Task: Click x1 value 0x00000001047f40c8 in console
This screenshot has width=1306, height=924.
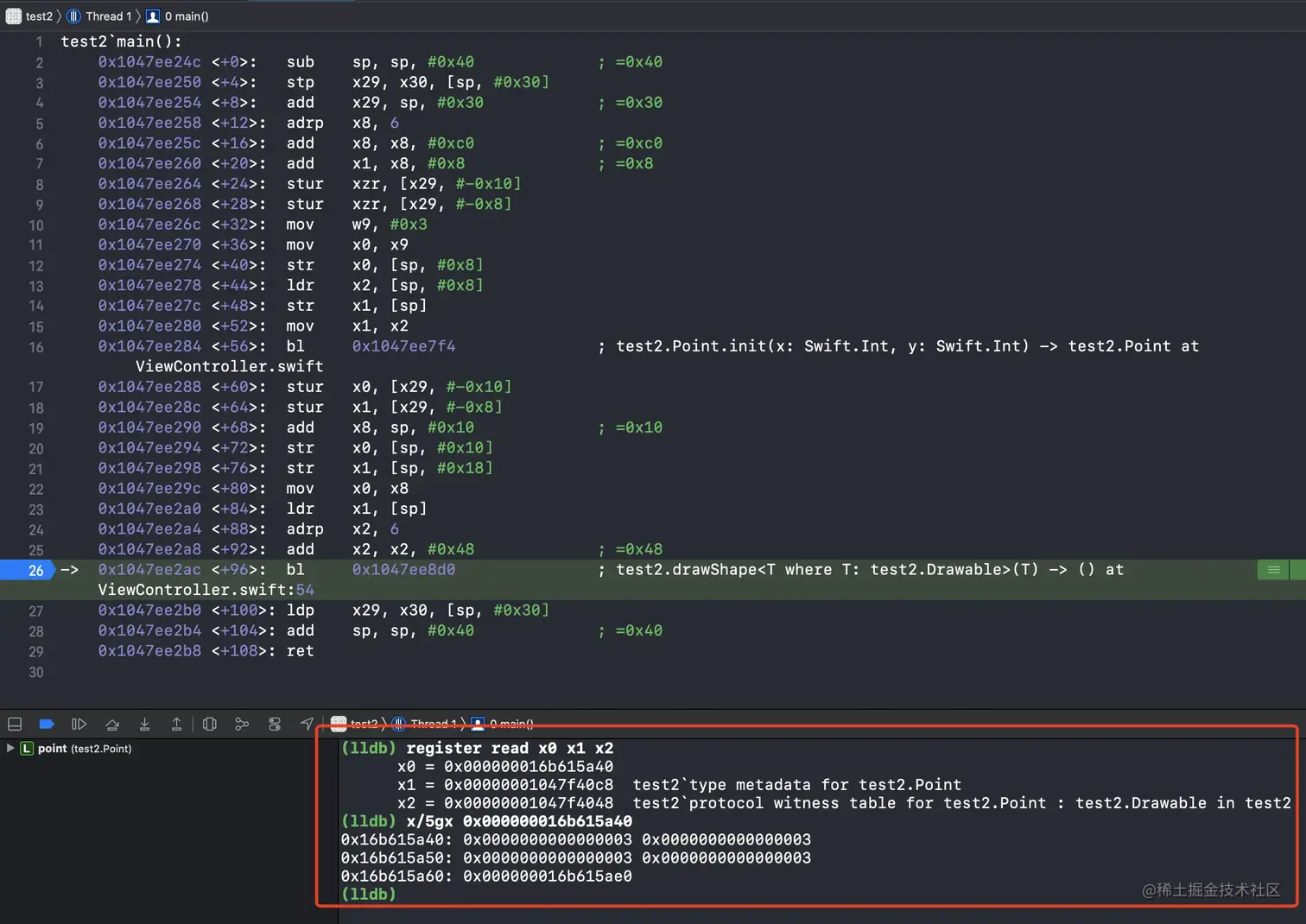Action: pyautogui.click(x=529, y=784)
